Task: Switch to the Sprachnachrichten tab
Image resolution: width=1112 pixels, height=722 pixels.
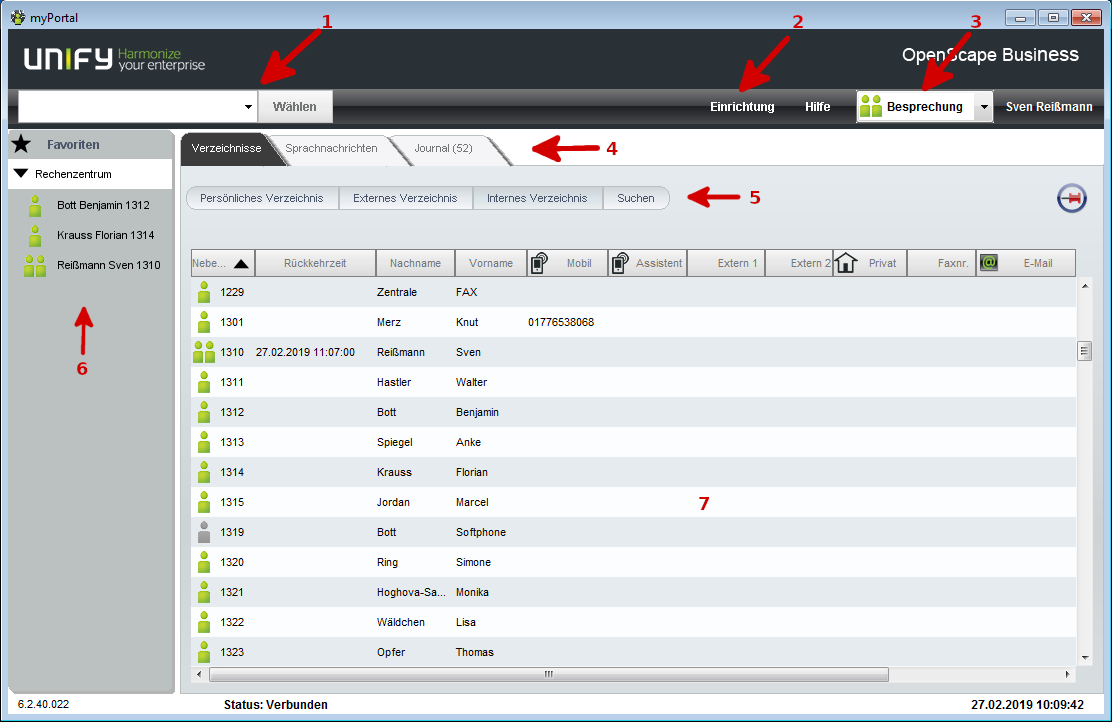Action: [x=331, y=149]
